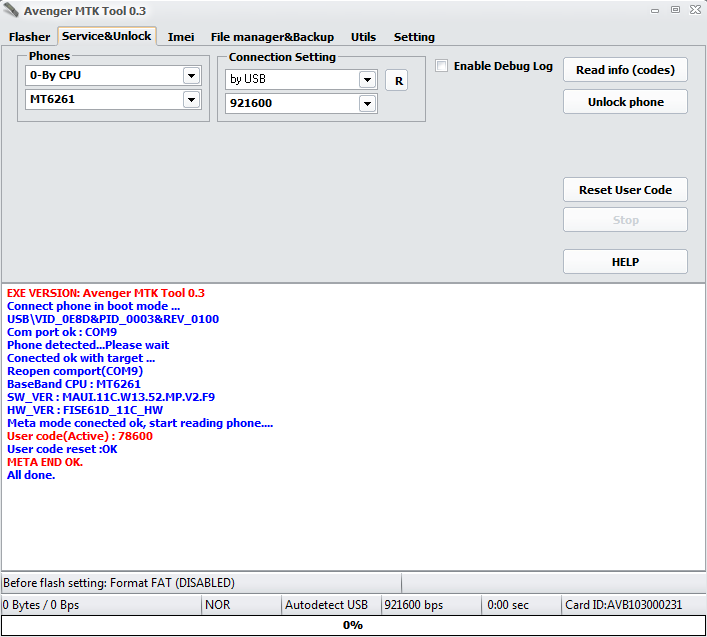707x637 pixels.
Task: Click the '0 Bytes / 0 Bps' status cell
Action: click(x=101, y=605)
